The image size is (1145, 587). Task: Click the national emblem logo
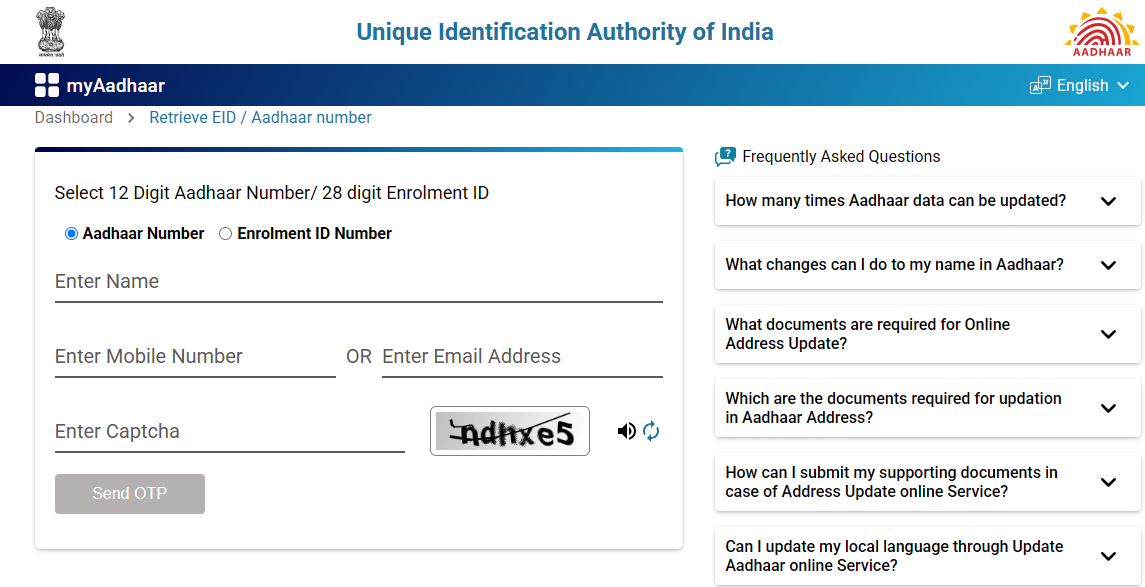(x=50, y=31)
